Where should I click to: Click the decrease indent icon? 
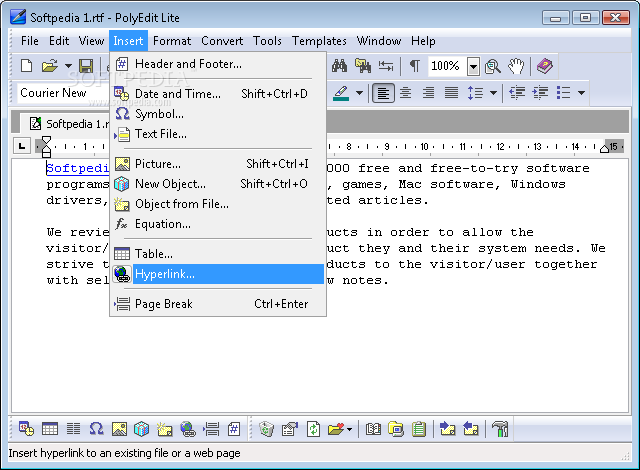click(x=517, y=93)
